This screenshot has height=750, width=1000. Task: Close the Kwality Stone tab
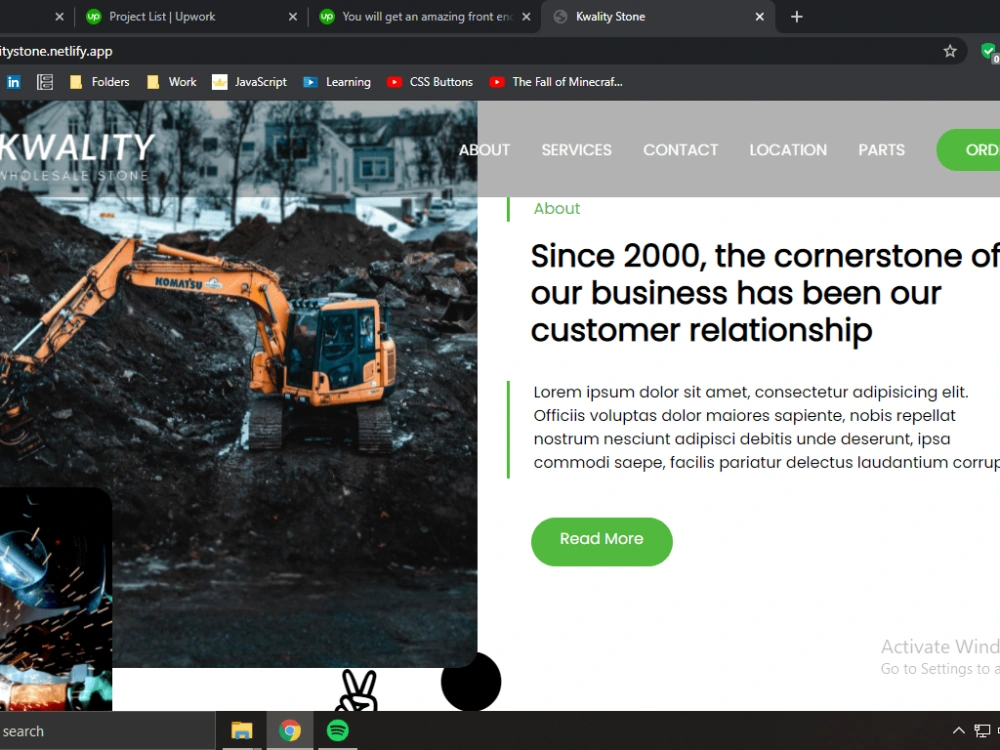pos(760,17)
